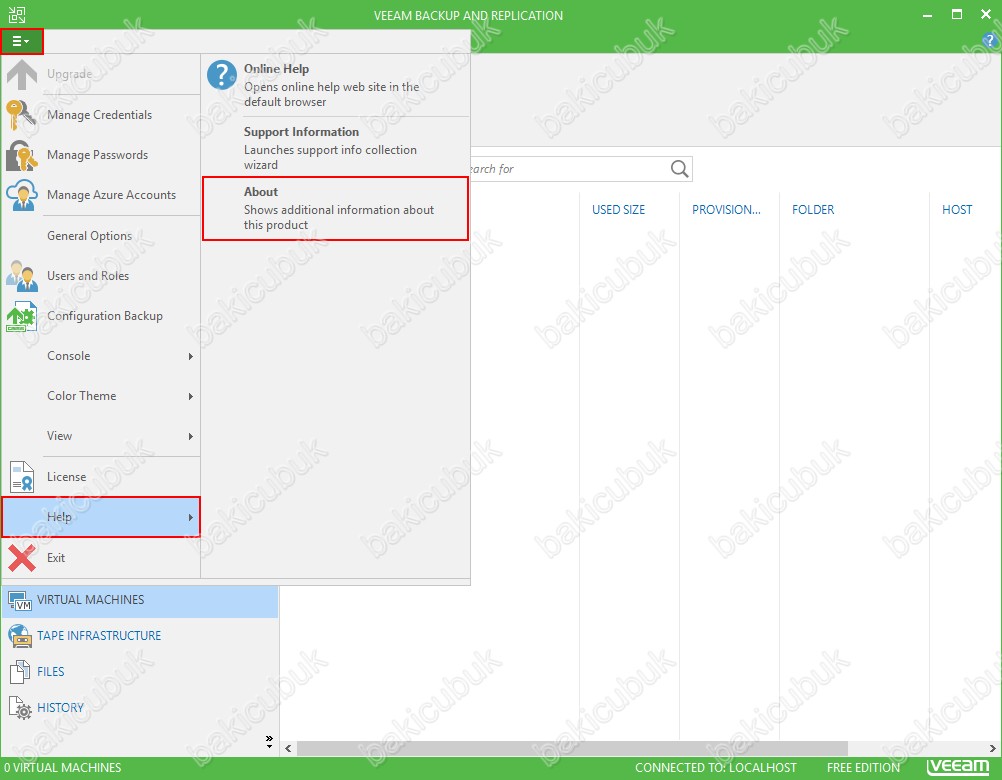Click CONNECTED TO: LOCALHOST status text

pyautogui.click(x=716, y=768)
